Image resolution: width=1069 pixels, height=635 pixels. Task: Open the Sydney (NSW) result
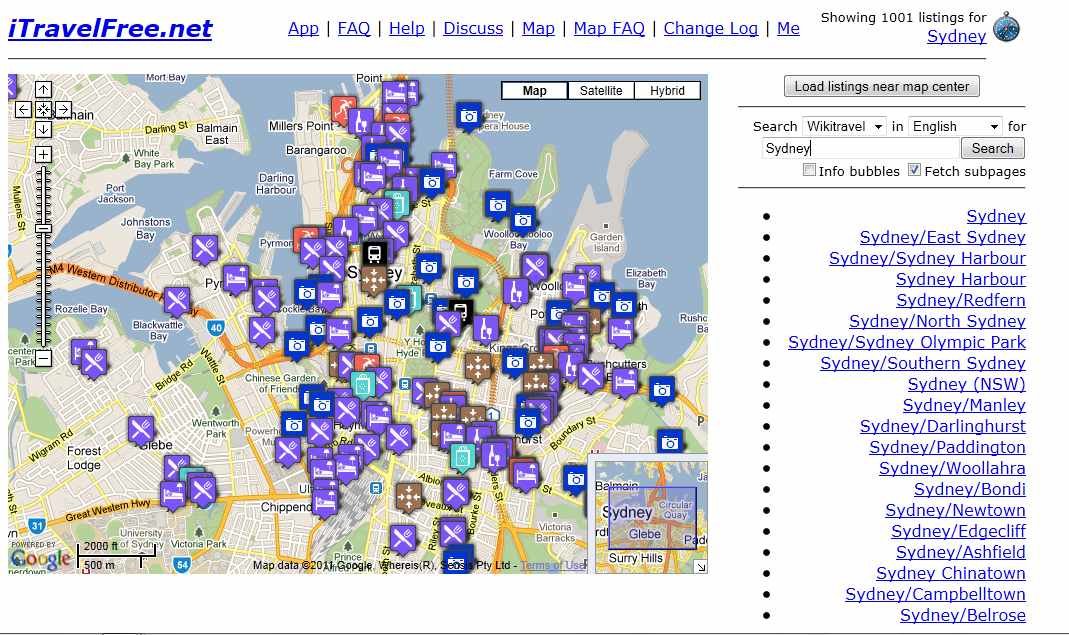coord(967,385)
